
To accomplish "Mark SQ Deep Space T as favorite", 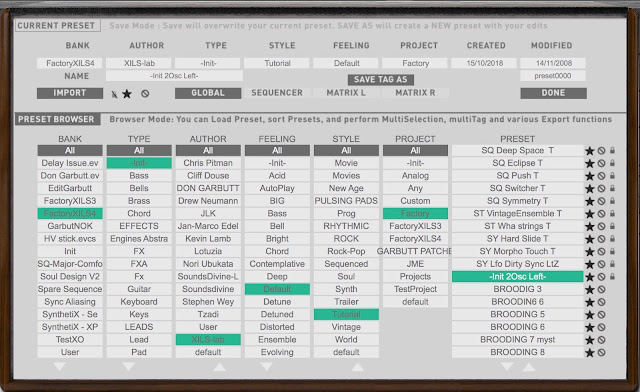I will (589, 151).
